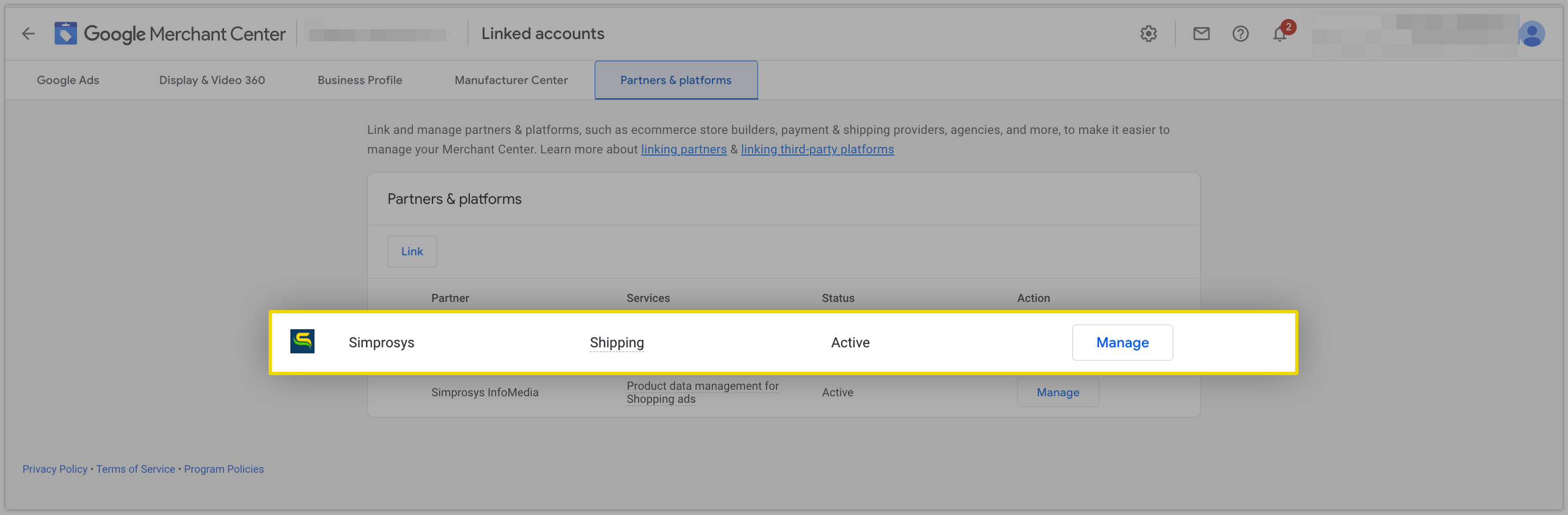Click the Simprosys logo icon

(x=302, y=341)
